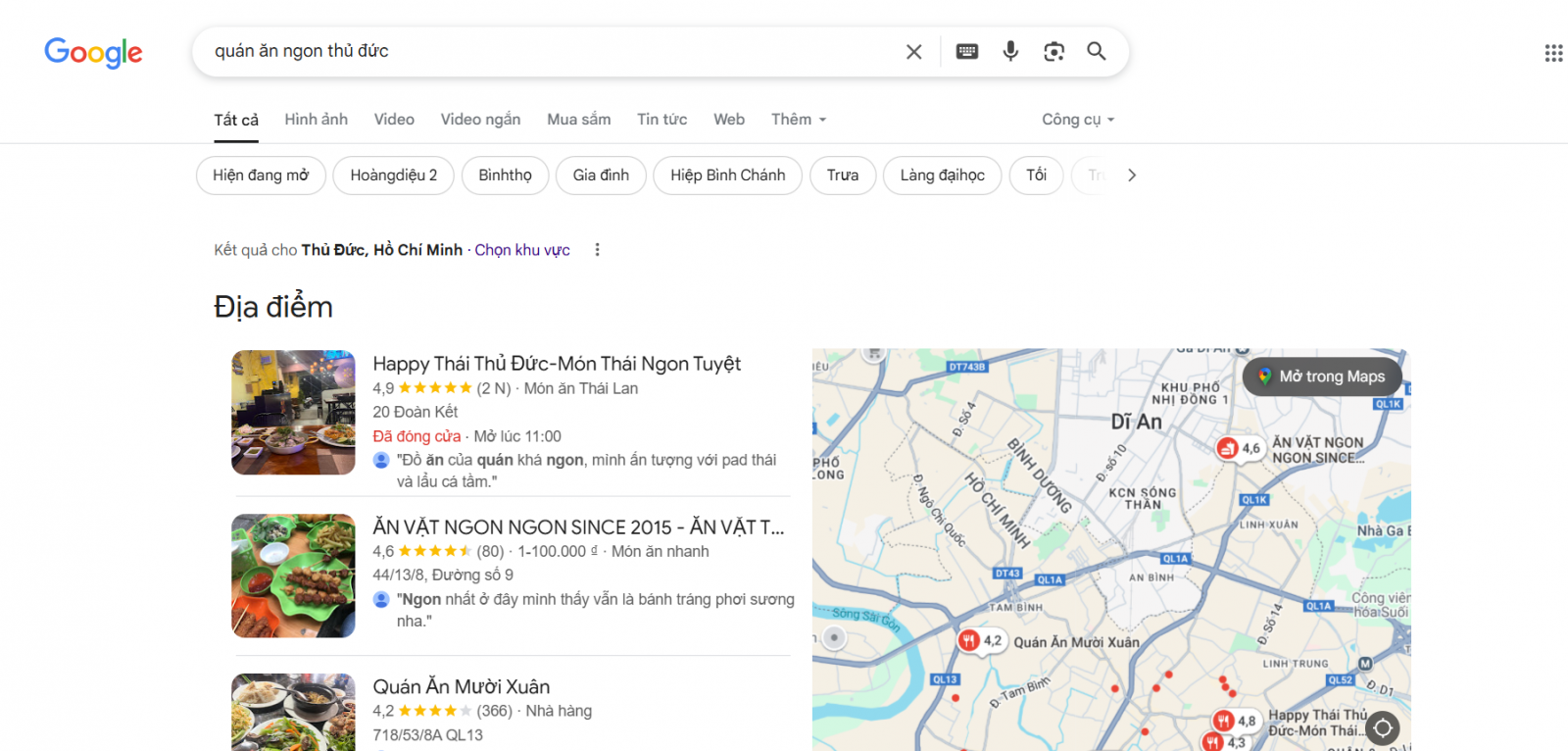Click the Địa điểm section heading
Image resolution: width=1568 pixels, height=751 pixels.
[x=273, y=307]
